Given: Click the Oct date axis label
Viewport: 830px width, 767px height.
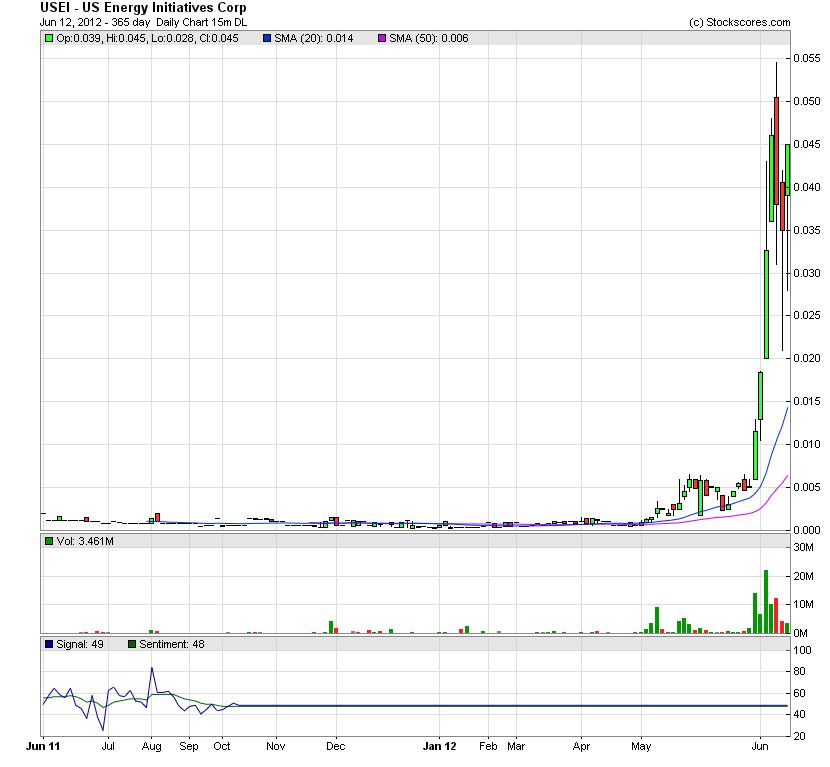Looking at the screenshot, I should tap(222, 746).
